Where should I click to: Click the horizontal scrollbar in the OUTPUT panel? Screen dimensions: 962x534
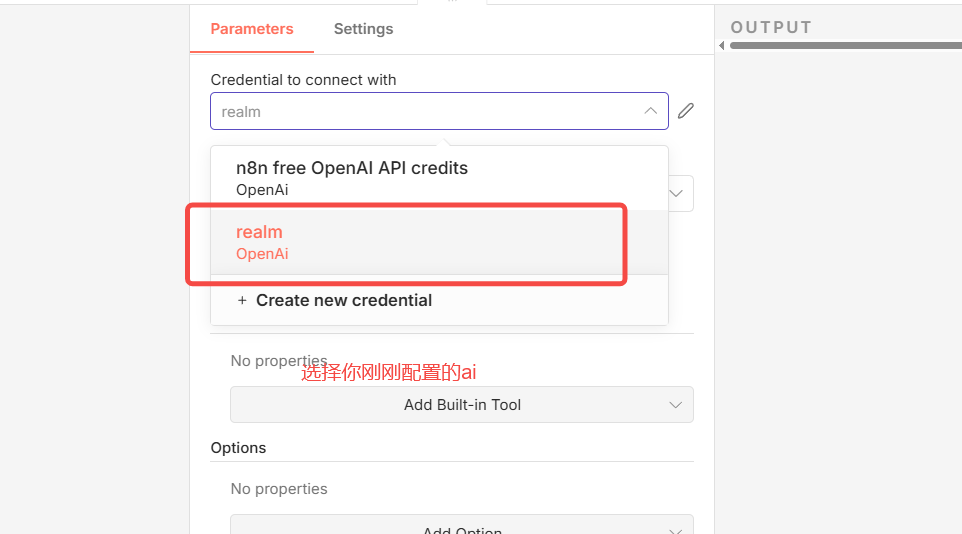point(845,45)
